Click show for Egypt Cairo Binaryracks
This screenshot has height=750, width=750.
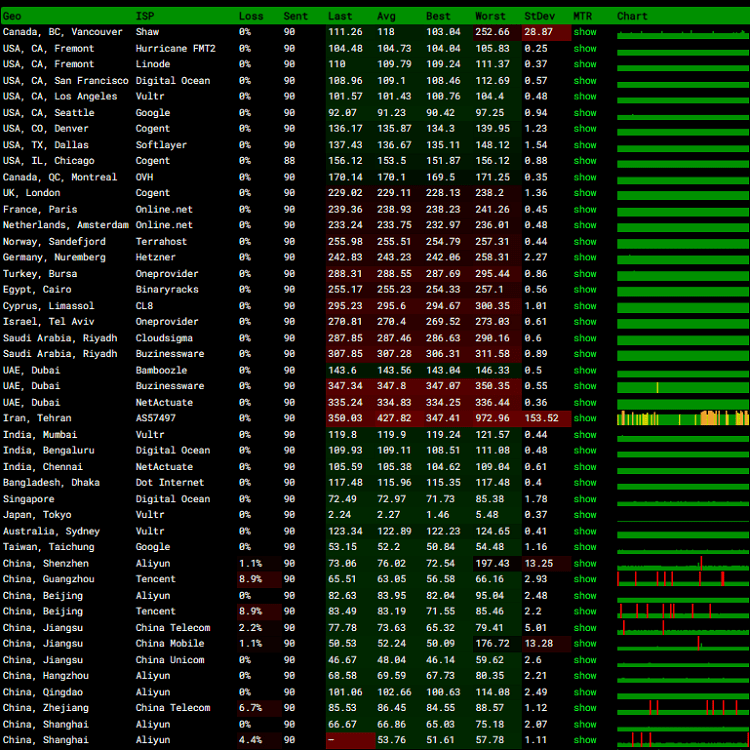[585, 289]
